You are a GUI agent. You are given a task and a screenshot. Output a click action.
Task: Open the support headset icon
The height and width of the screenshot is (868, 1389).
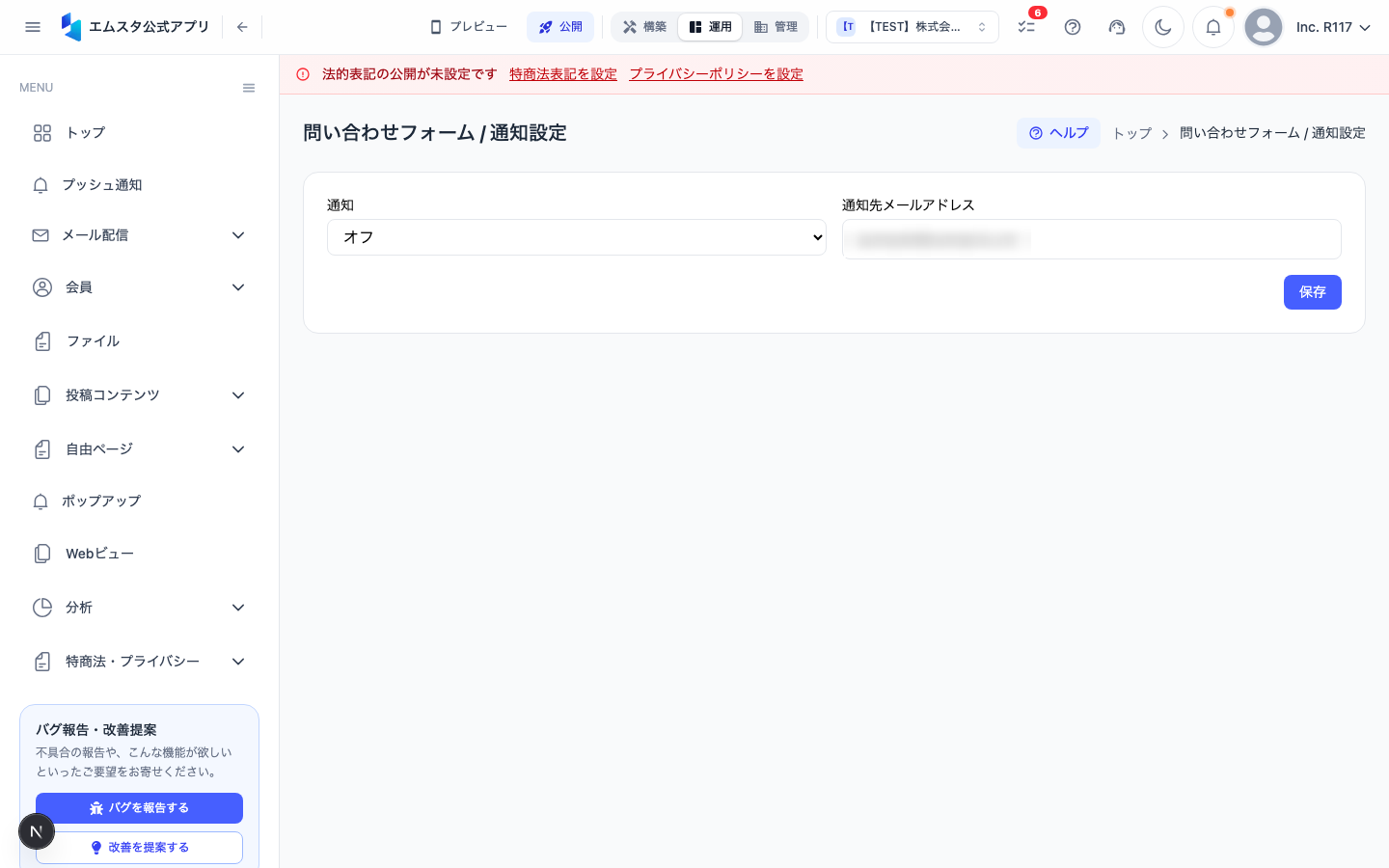(1117, 27)
